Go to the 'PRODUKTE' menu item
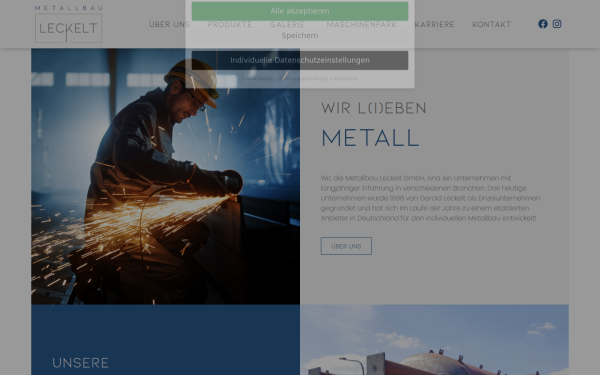This screenshot has width=600, height=375. 230,24
